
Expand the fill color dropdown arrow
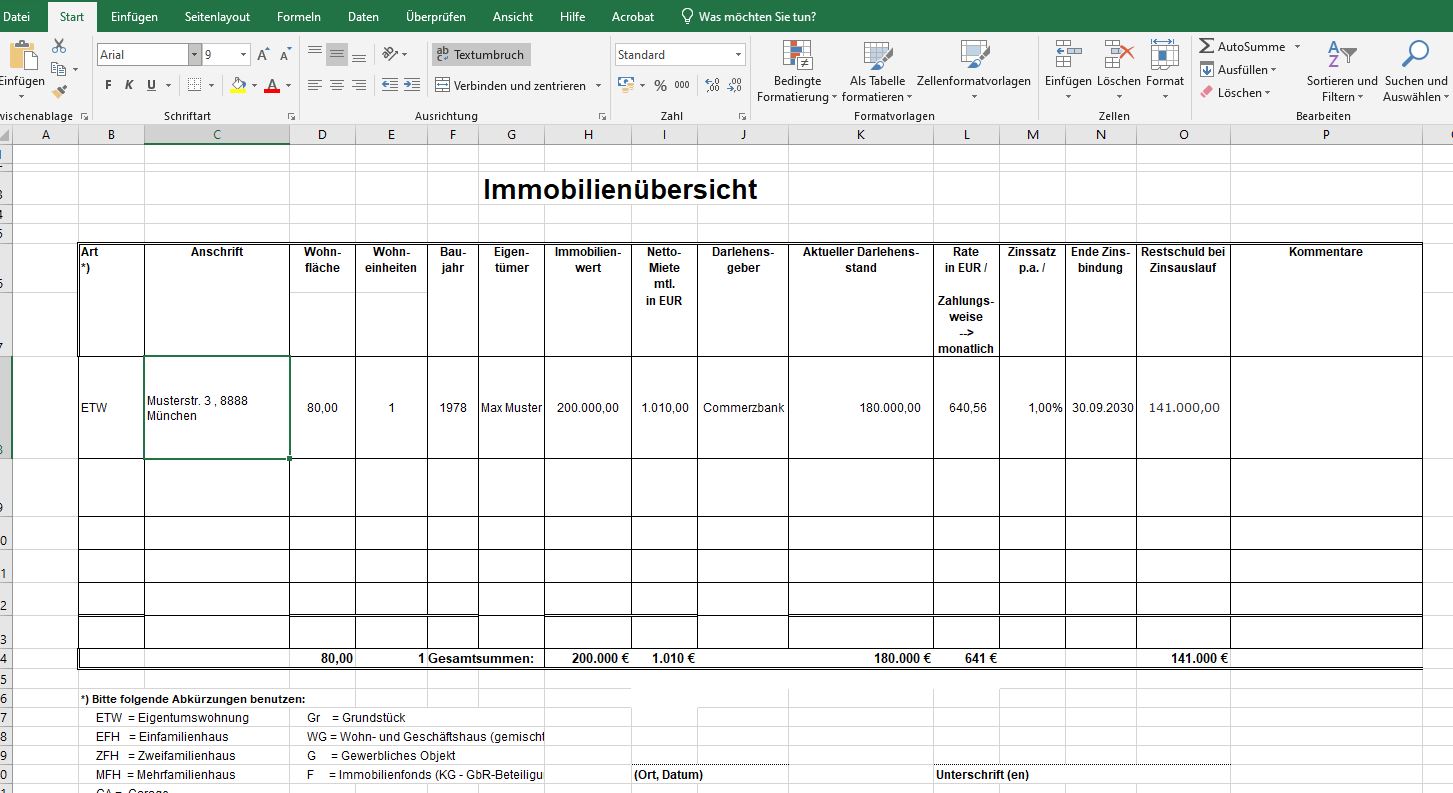point(254,86)
